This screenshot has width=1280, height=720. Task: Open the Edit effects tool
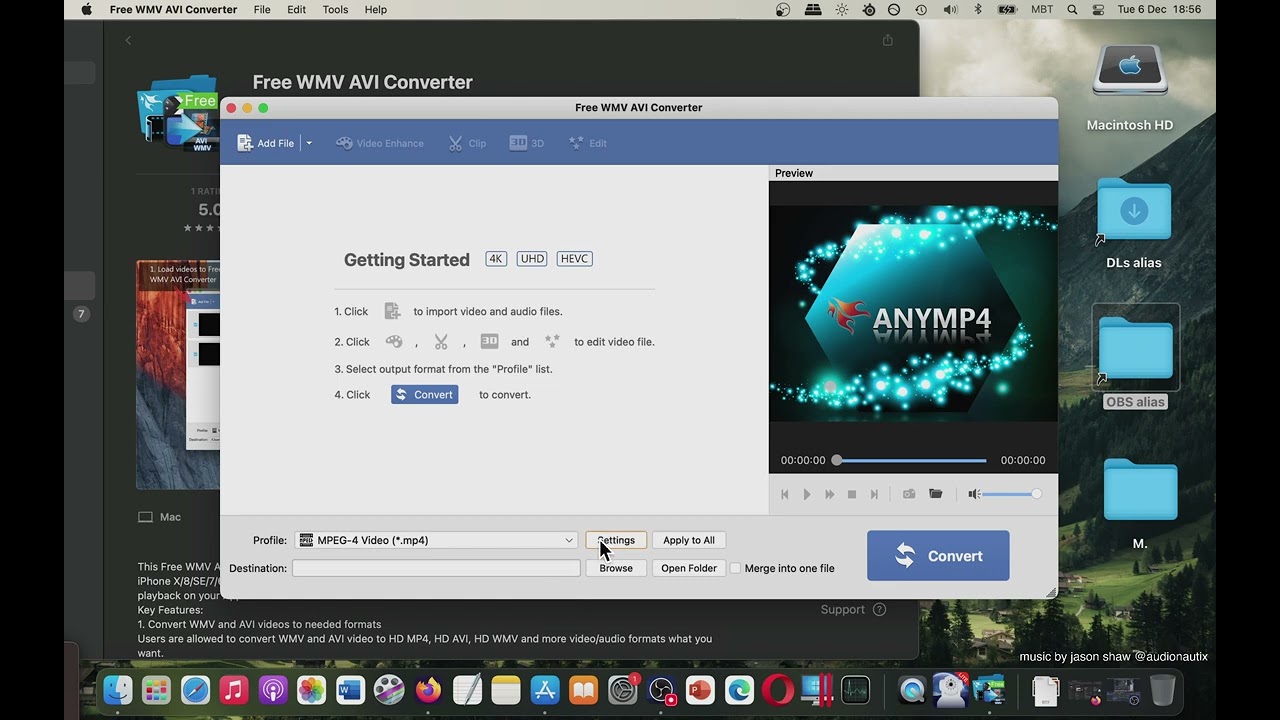[x=588, y=143]
